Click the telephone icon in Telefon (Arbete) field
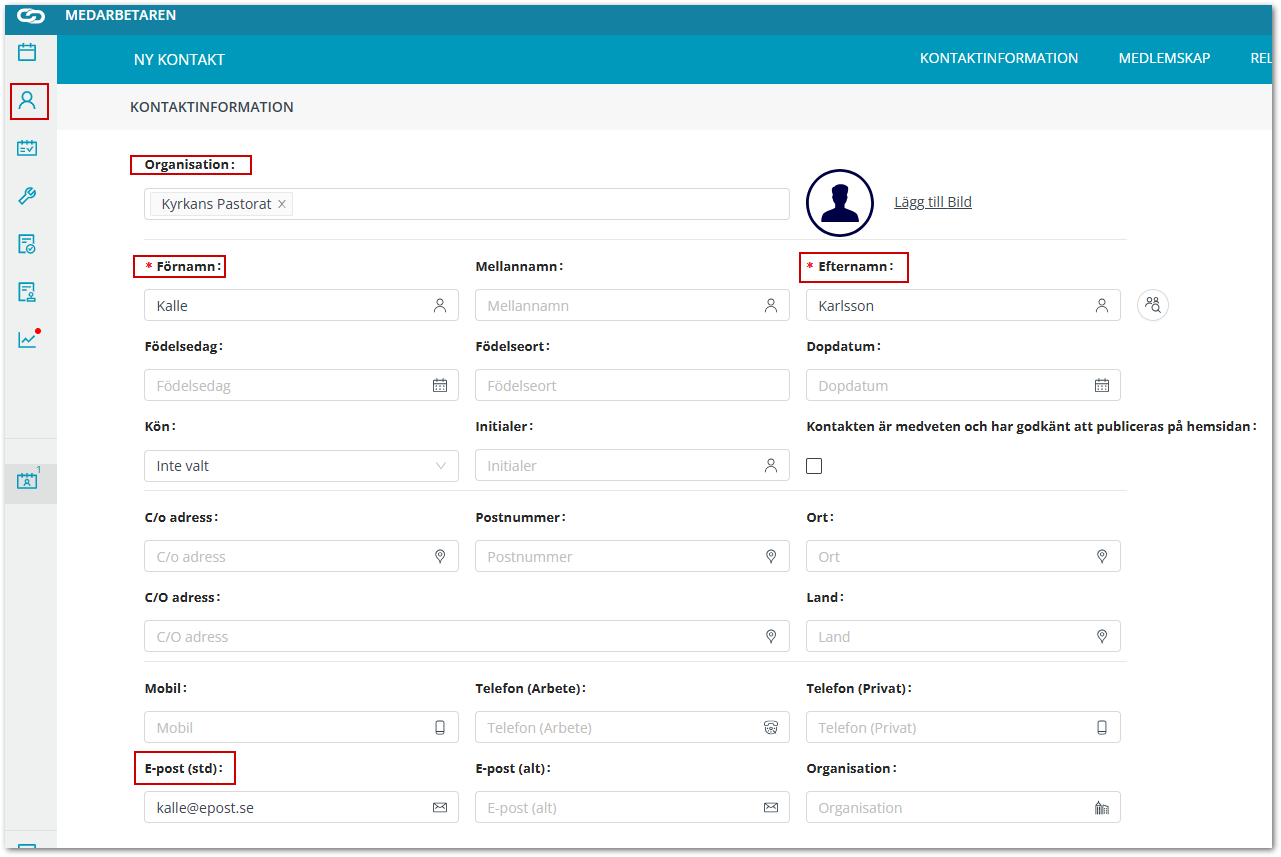The height and width of the screenshot is (857, 1281). pyautogui.click(x=771, y=728)
